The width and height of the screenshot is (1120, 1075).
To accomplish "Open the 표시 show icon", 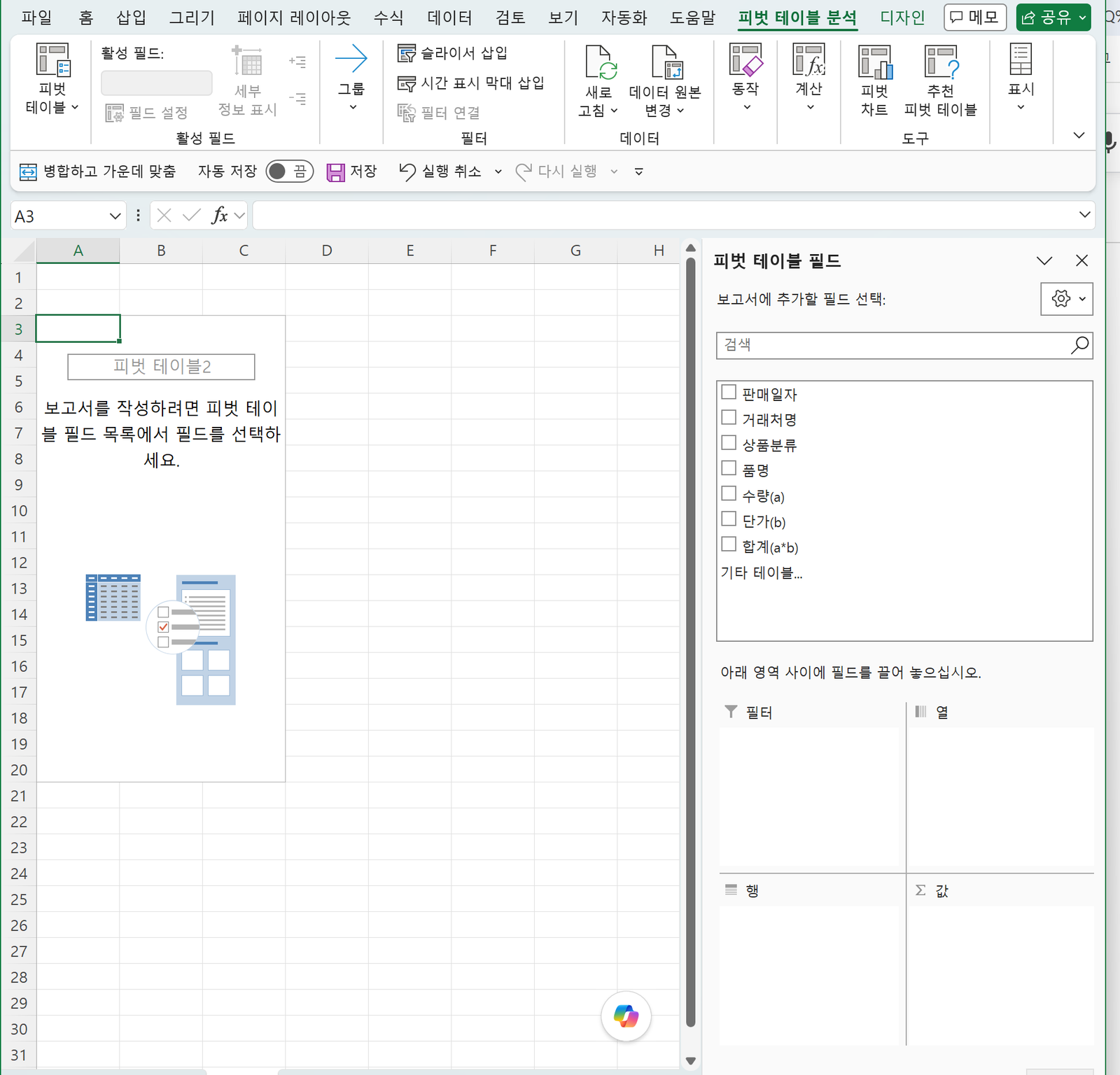I will [x=1021, y=59].
